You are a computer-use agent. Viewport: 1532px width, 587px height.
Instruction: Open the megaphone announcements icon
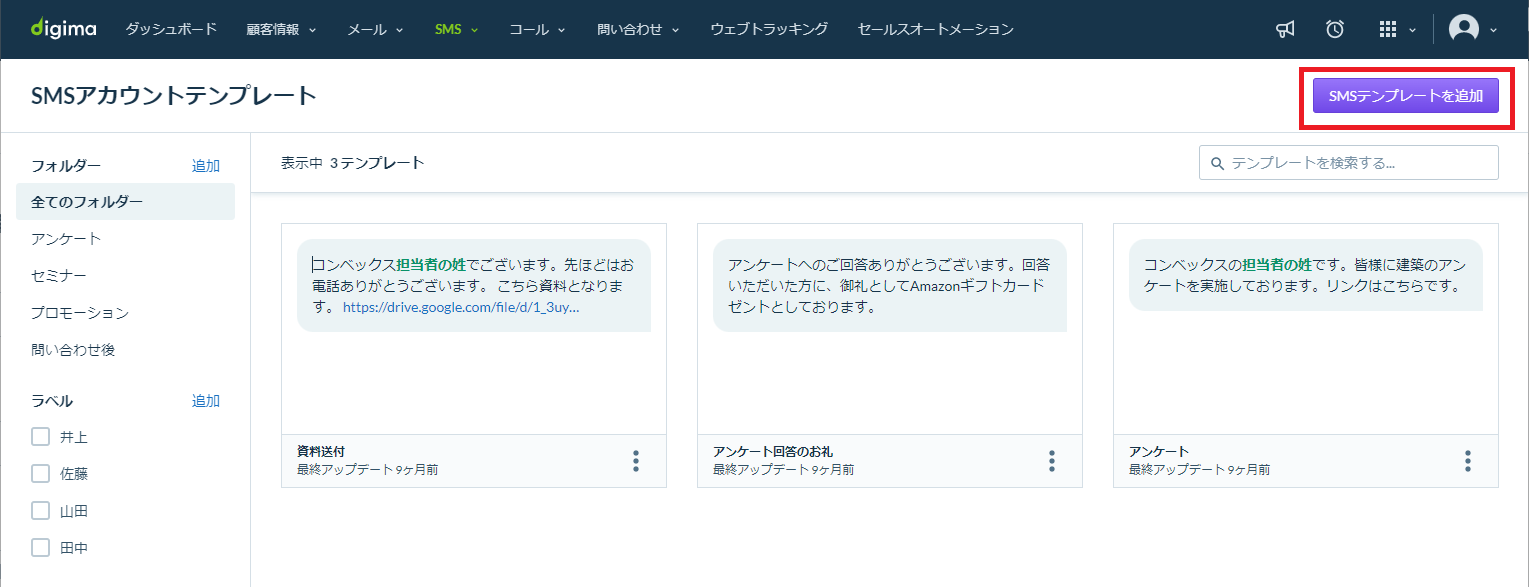(x=1286, y=29)
